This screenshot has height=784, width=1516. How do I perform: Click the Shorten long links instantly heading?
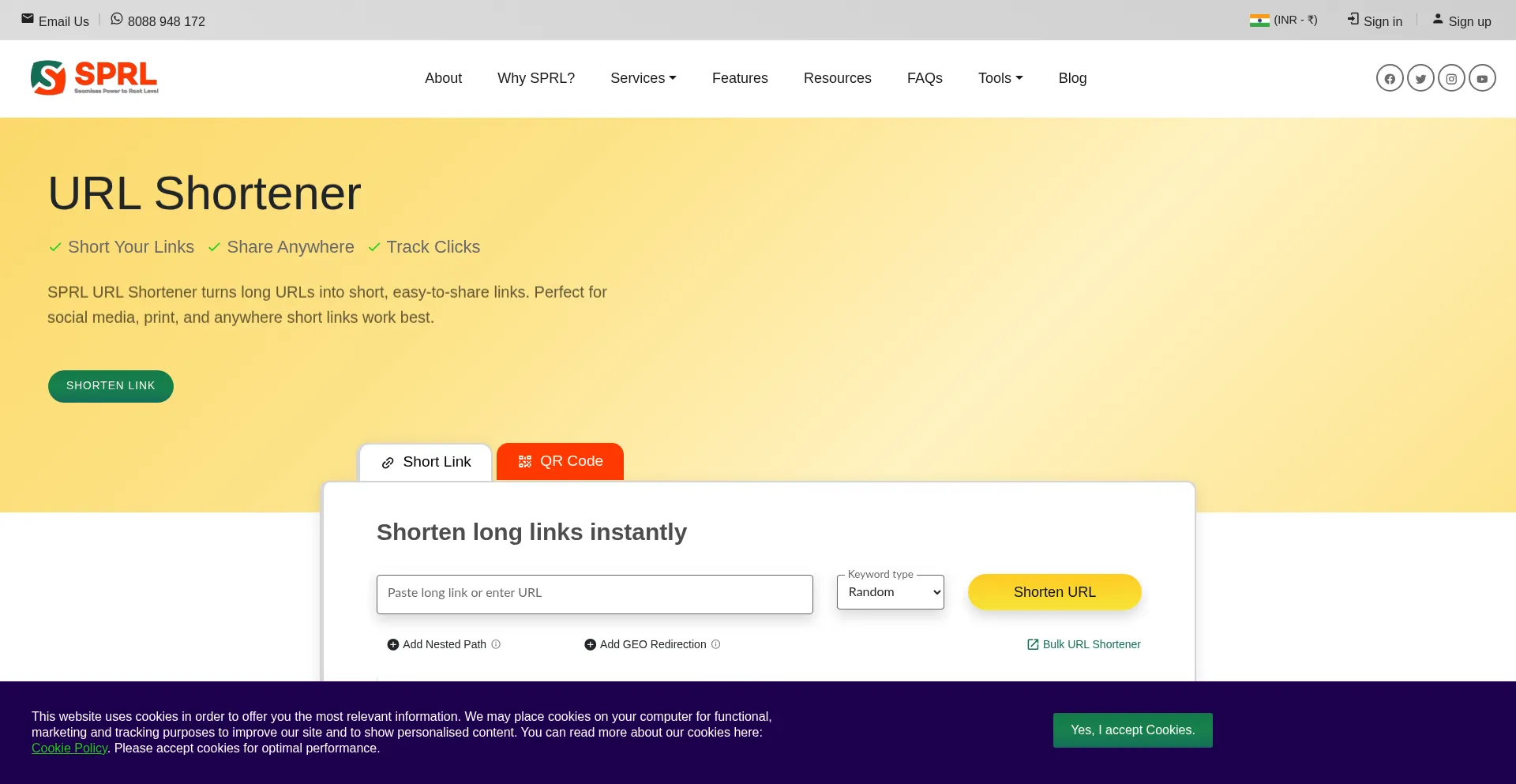tap(531, 532)
